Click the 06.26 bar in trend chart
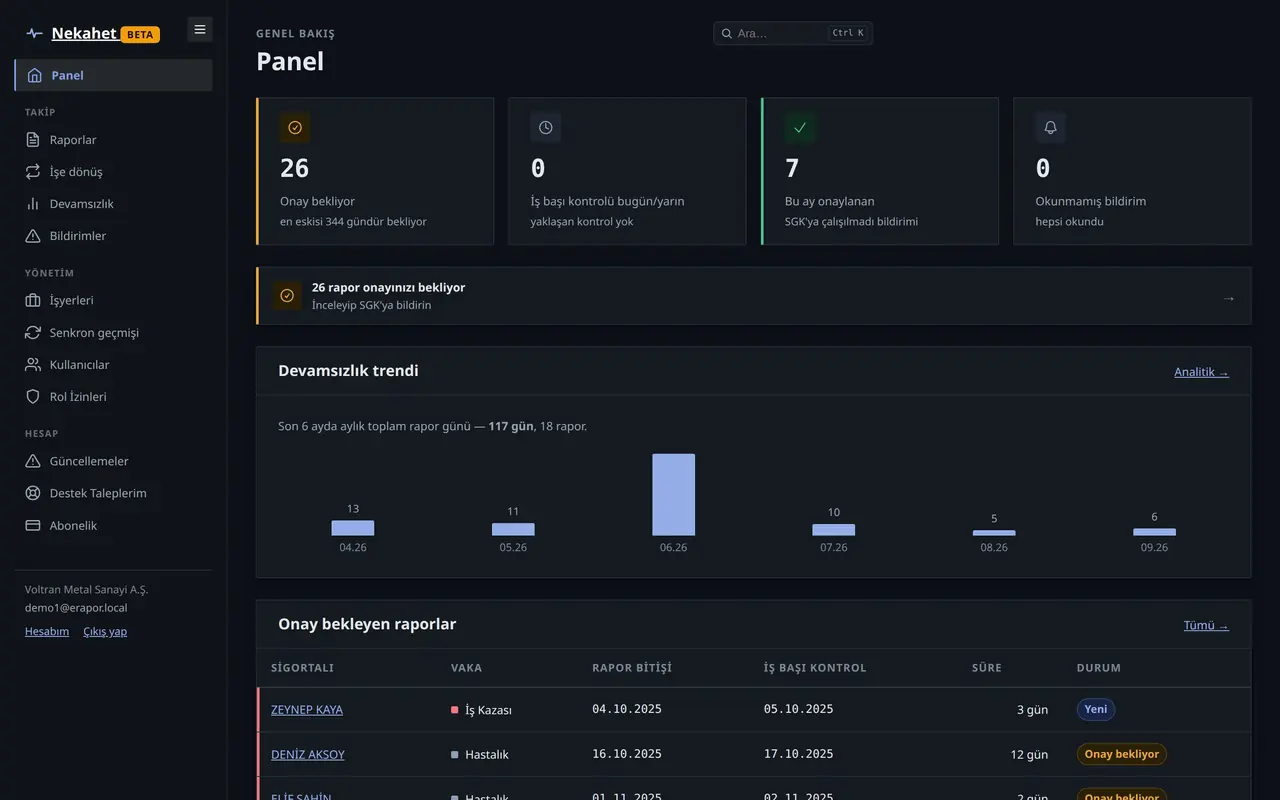This screenshot has width=1280, height=800. coord(674,495)
